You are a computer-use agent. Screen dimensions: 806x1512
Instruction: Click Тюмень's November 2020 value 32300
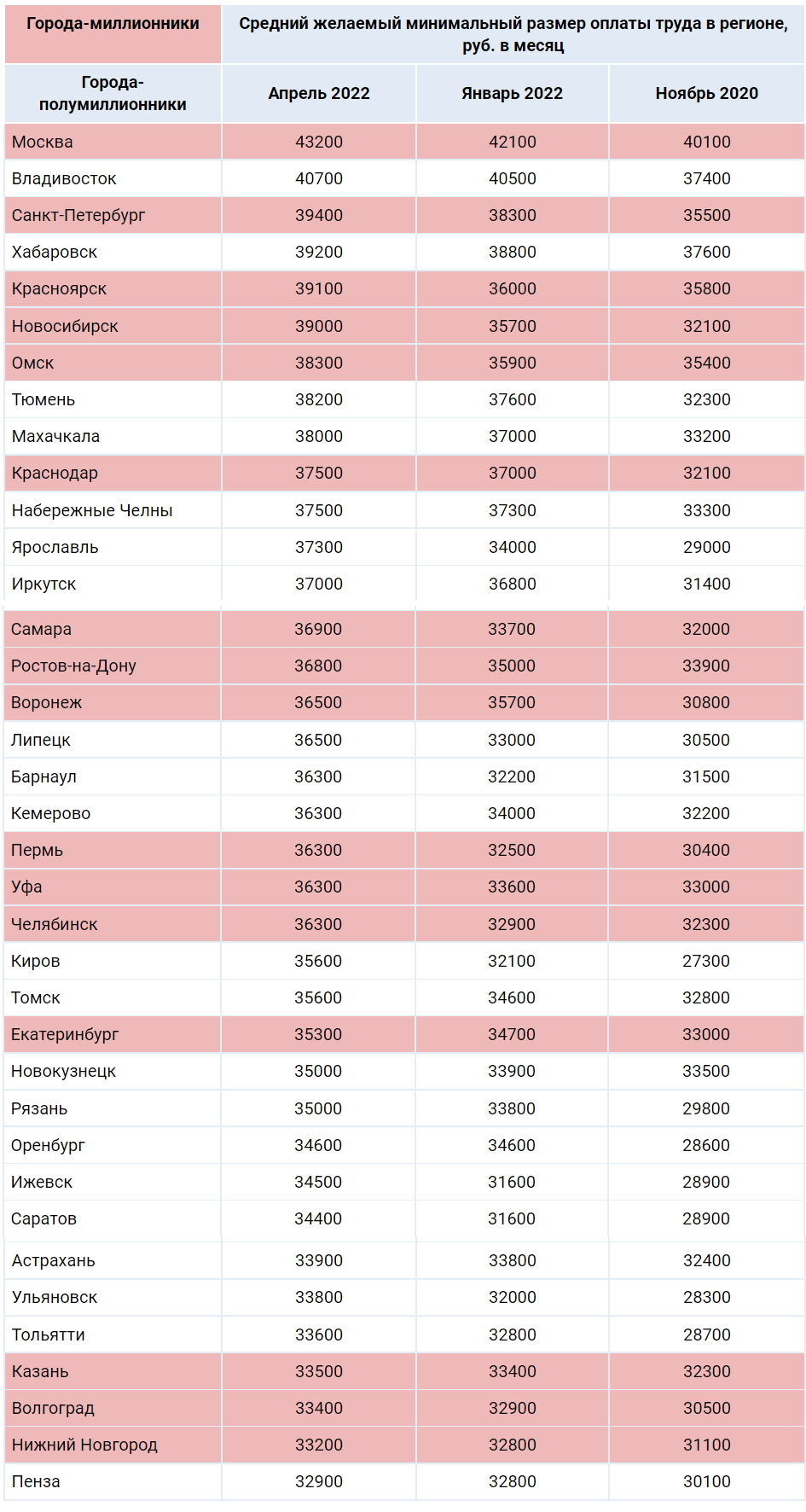coord(706,400)
